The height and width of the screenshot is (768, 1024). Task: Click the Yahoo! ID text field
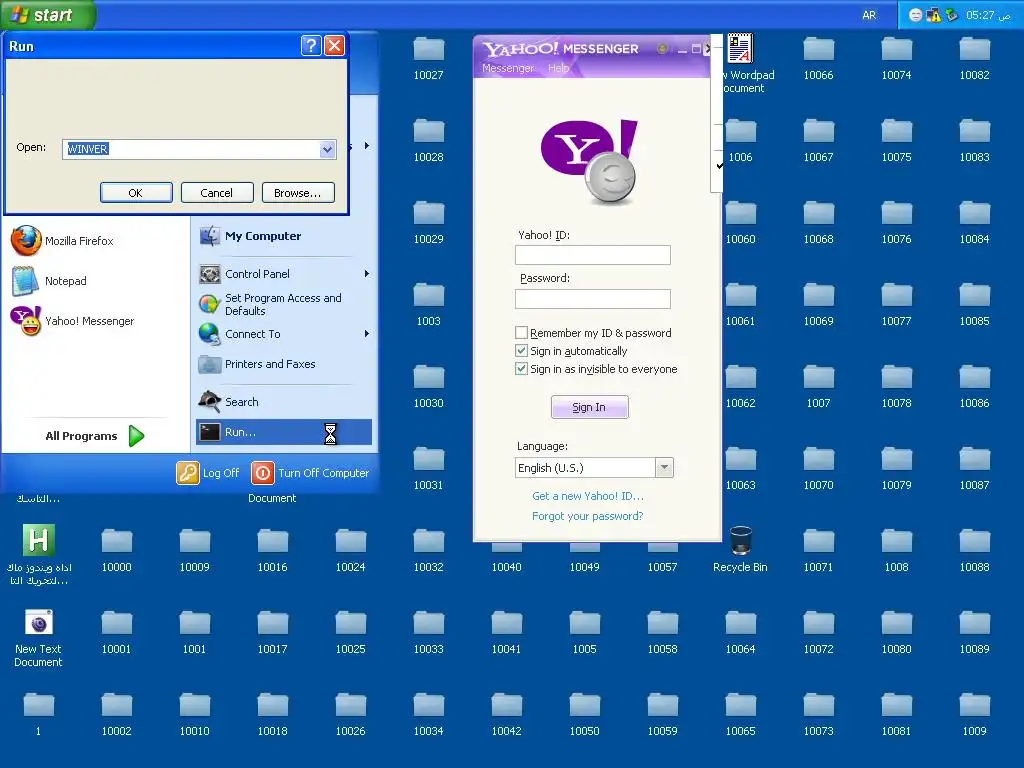pos(592,255)
